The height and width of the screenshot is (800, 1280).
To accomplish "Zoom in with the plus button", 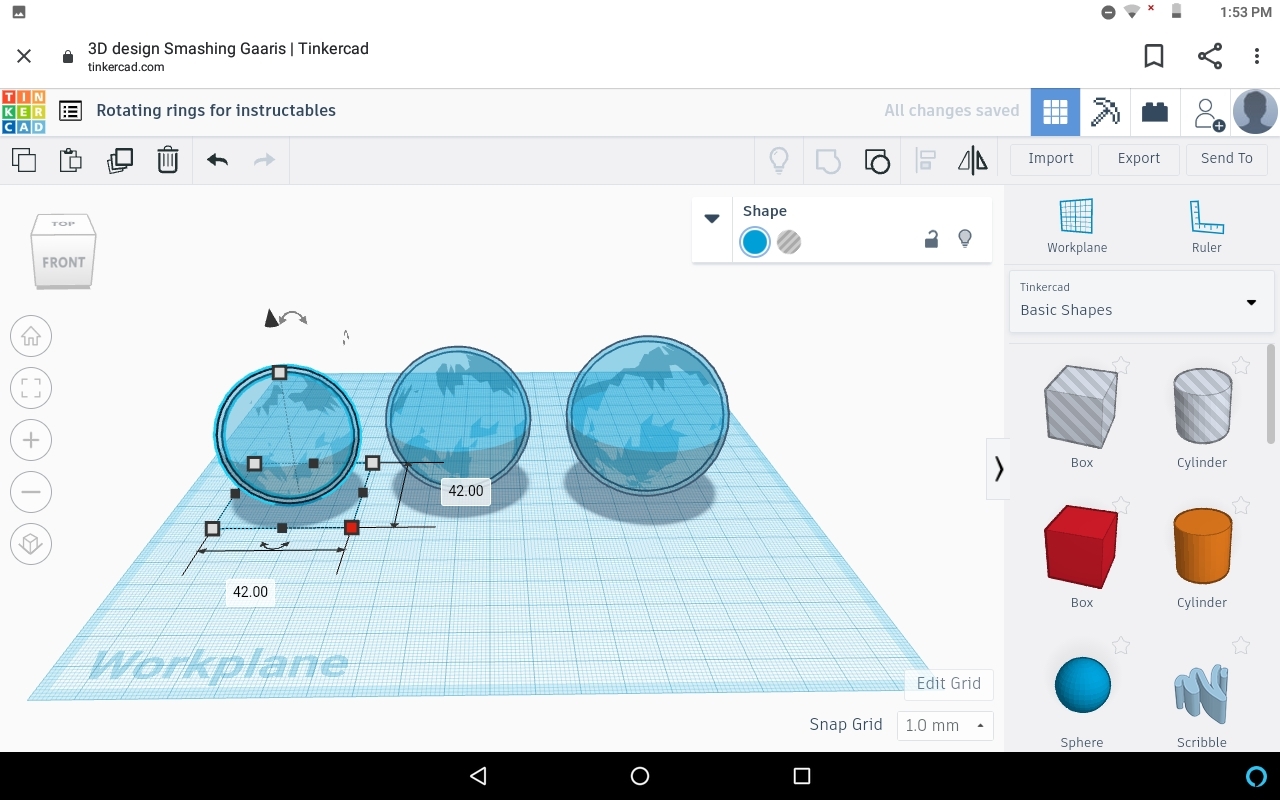I will (x=31, y=440).
